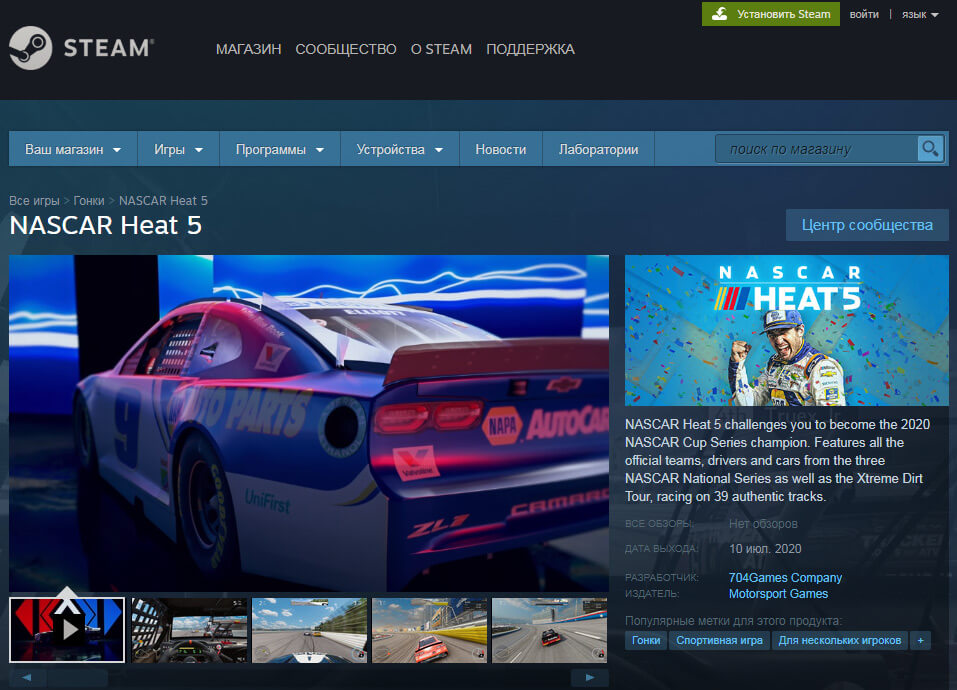The image size is (957, 690).
Task: Expand the Устройства dropdown menu
Action: (x=400, y=149)
